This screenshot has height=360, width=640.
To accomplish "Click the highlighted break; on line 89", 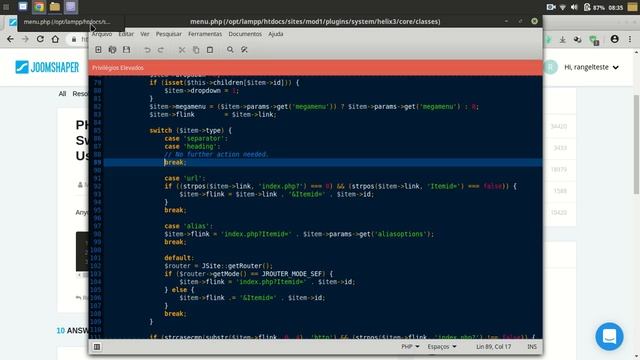I will coord(175,162).
